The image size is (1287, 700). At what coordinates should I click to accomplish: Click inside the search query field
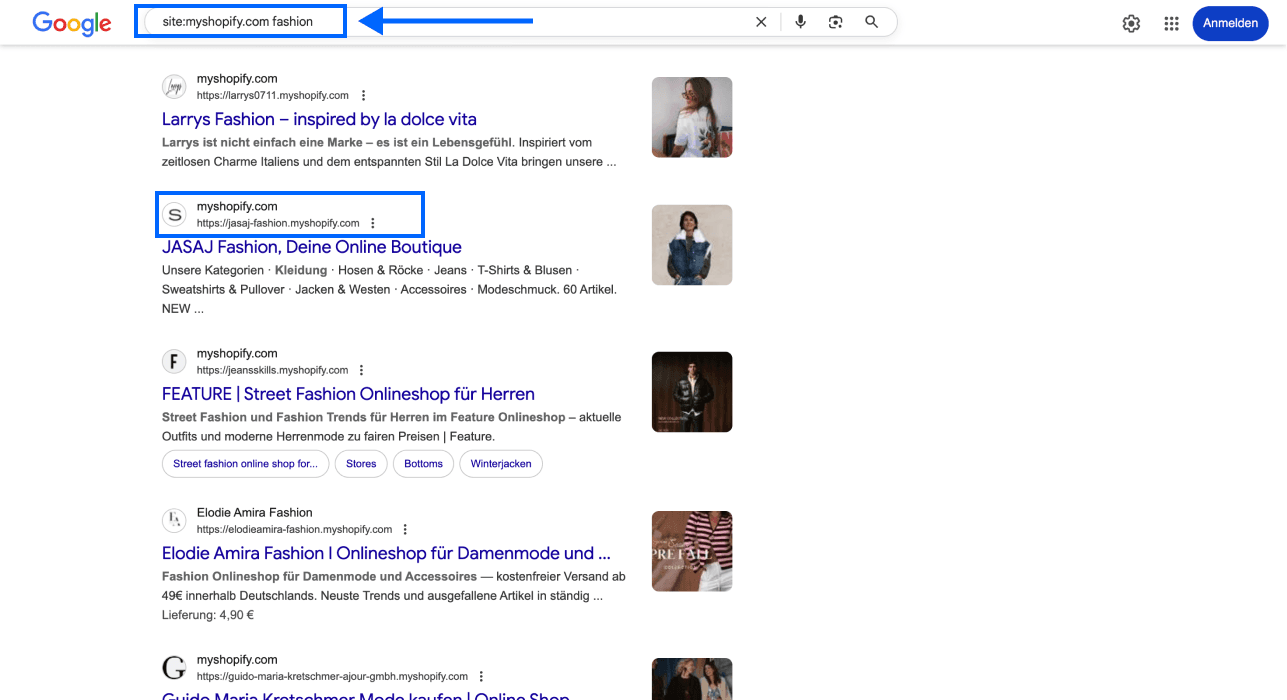tap(240, 20)
